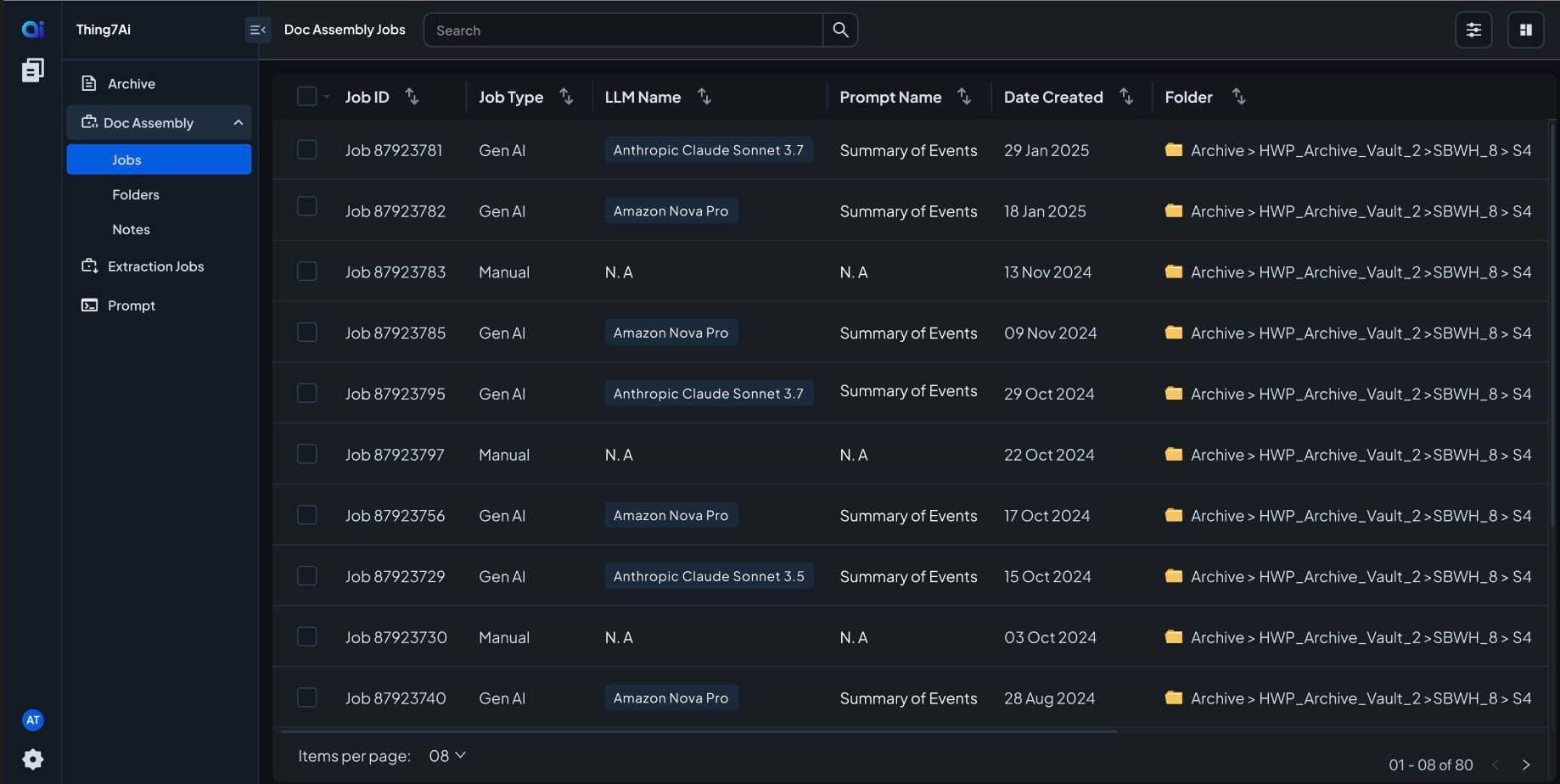Check the box for Job 87923730
This screenshot has width=1560, height=784.
point(306,636)
